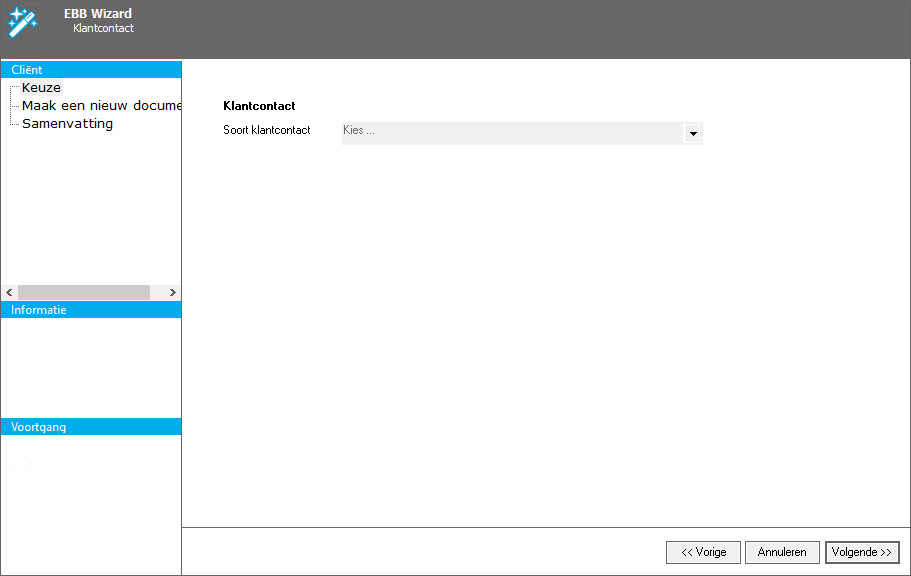
Task: Click the 'Kies ...' combo box field
Action: [x=510, y=132]
